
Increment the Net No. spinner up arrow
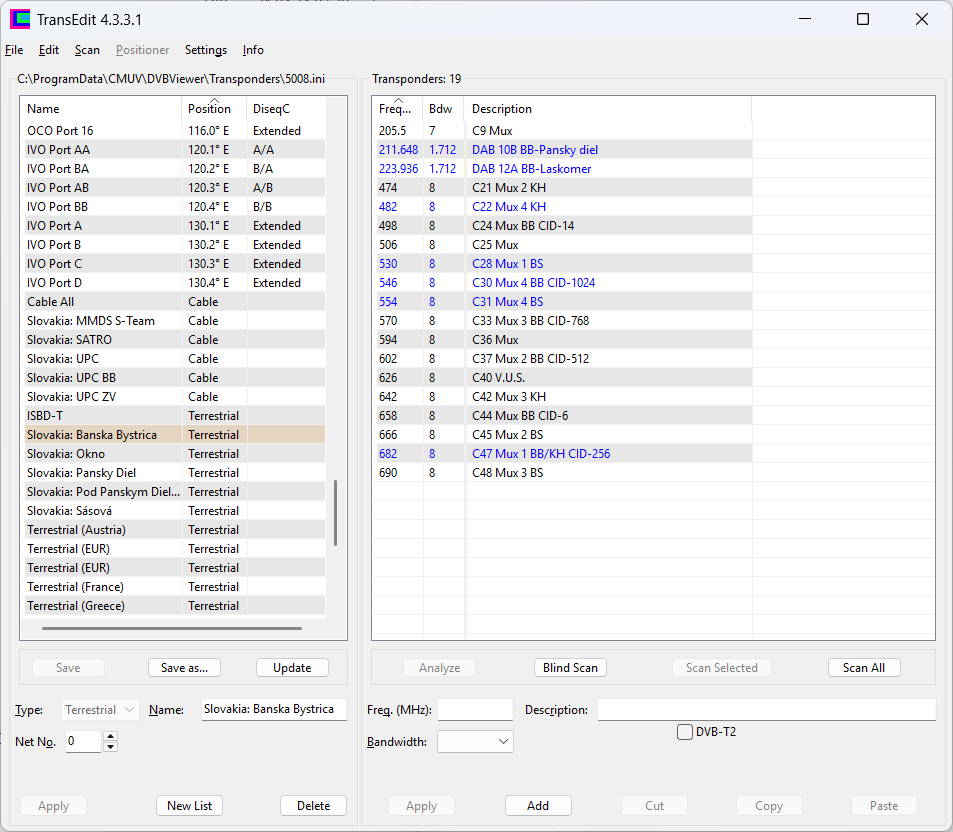pos(110,737)
